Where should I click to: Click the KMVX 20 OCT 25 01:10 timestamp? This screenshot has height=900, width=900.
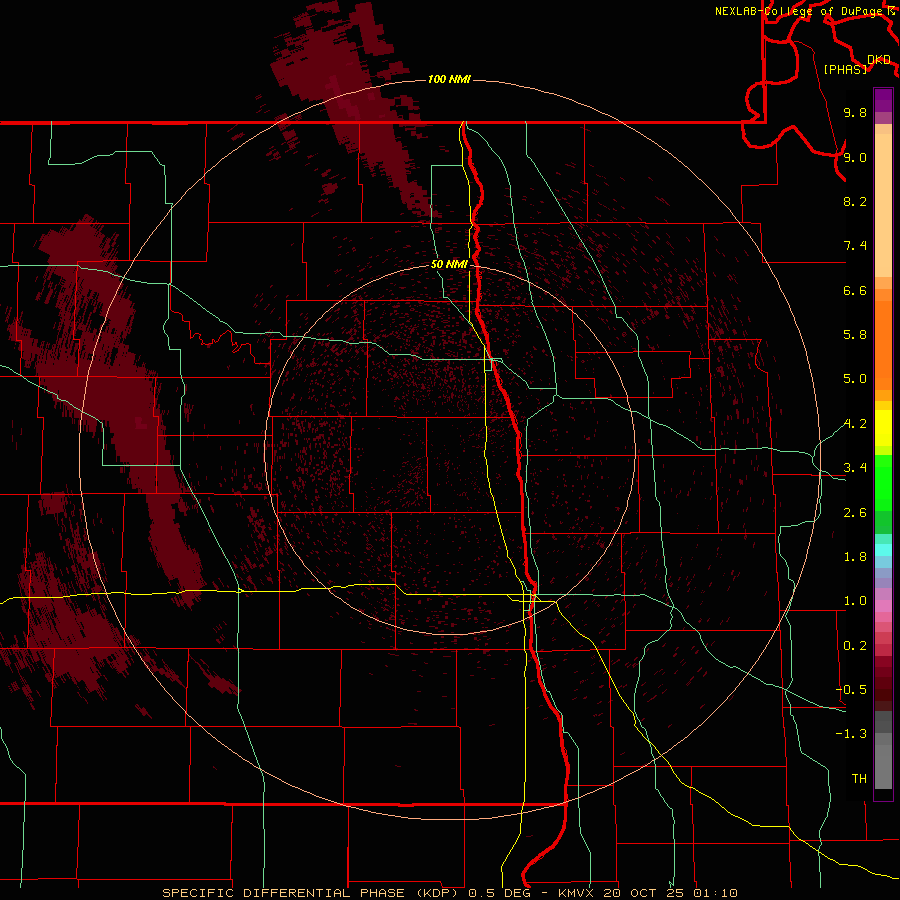[647, 893]
